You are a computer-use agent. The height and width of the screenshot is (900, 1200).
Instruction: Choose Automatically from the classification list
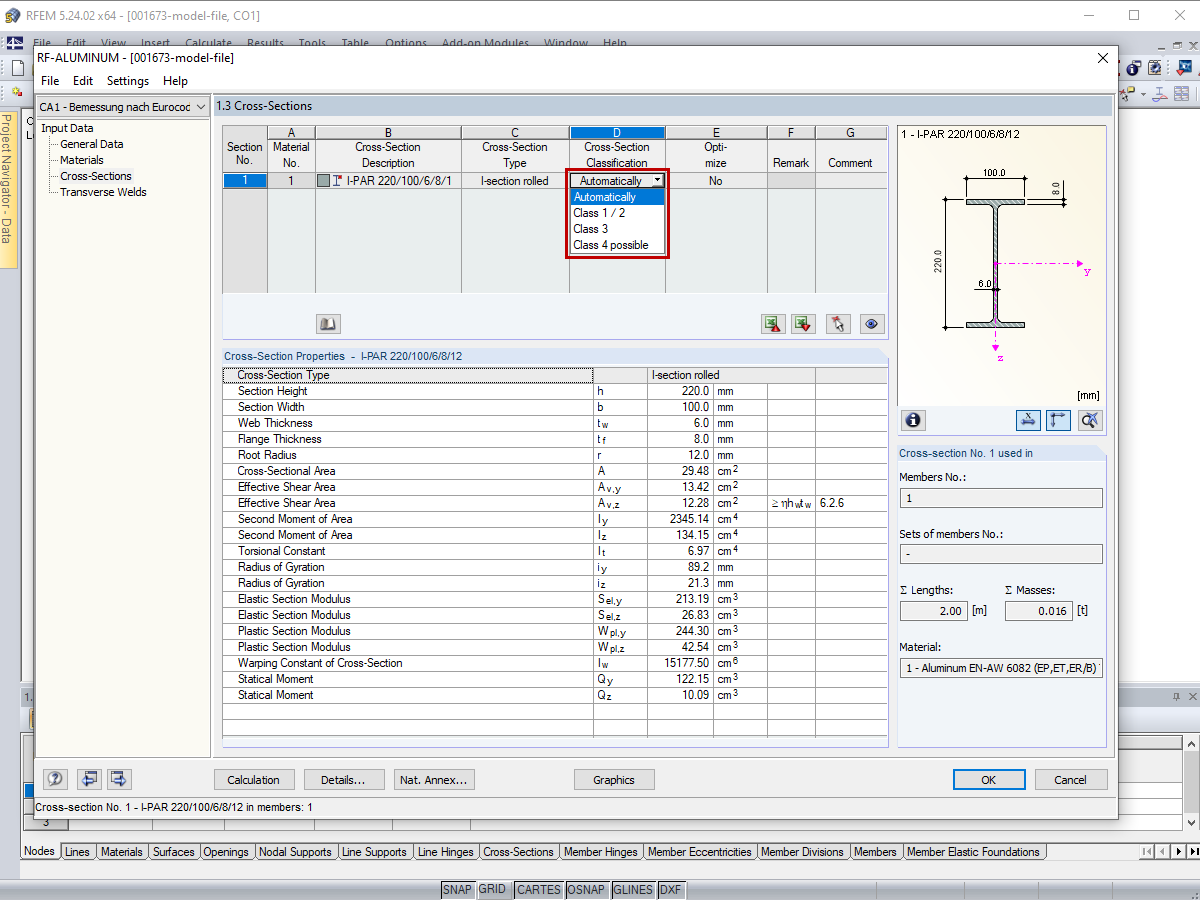(x=617, y=197)
